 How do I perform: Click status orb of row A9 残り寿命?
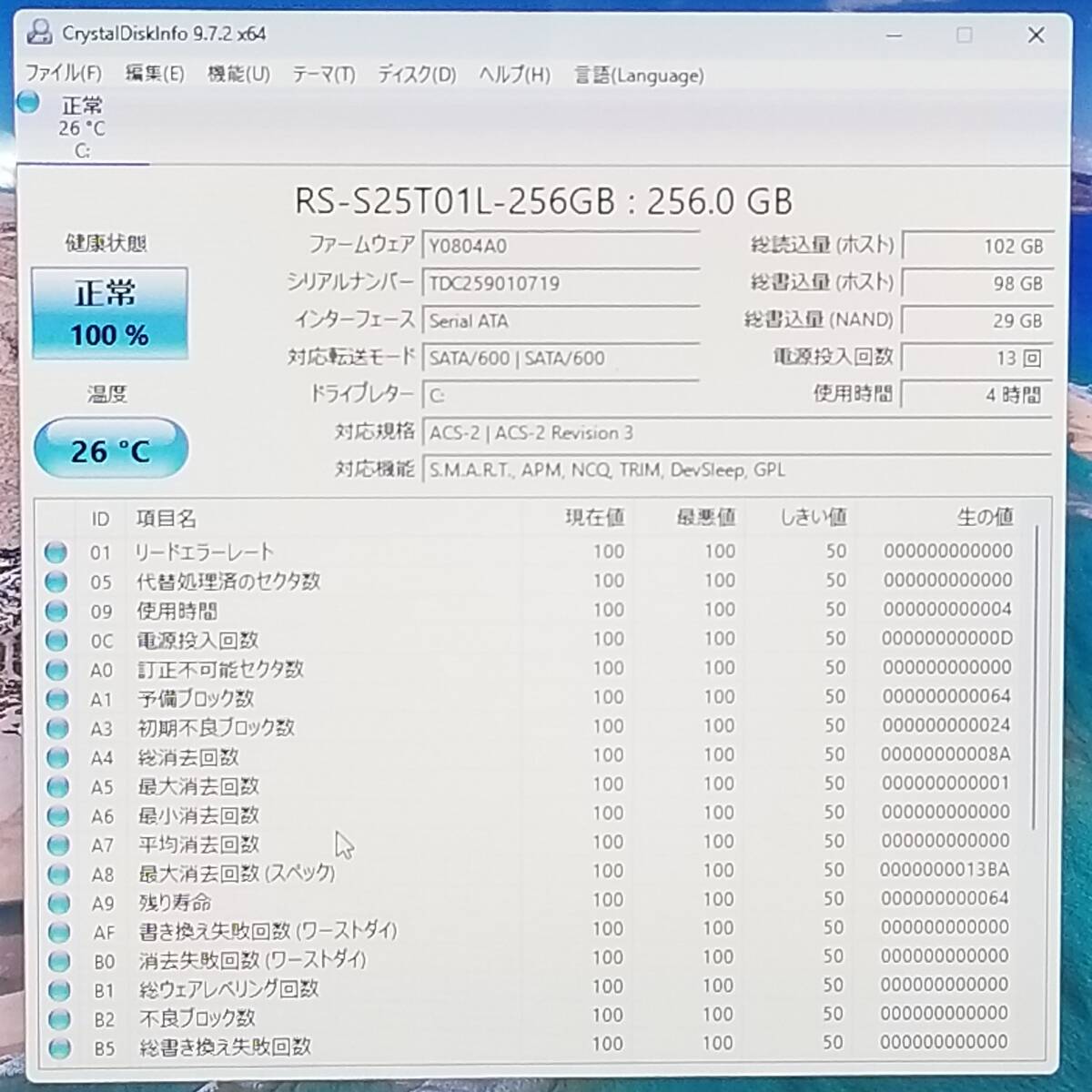[x=58, y=903]
